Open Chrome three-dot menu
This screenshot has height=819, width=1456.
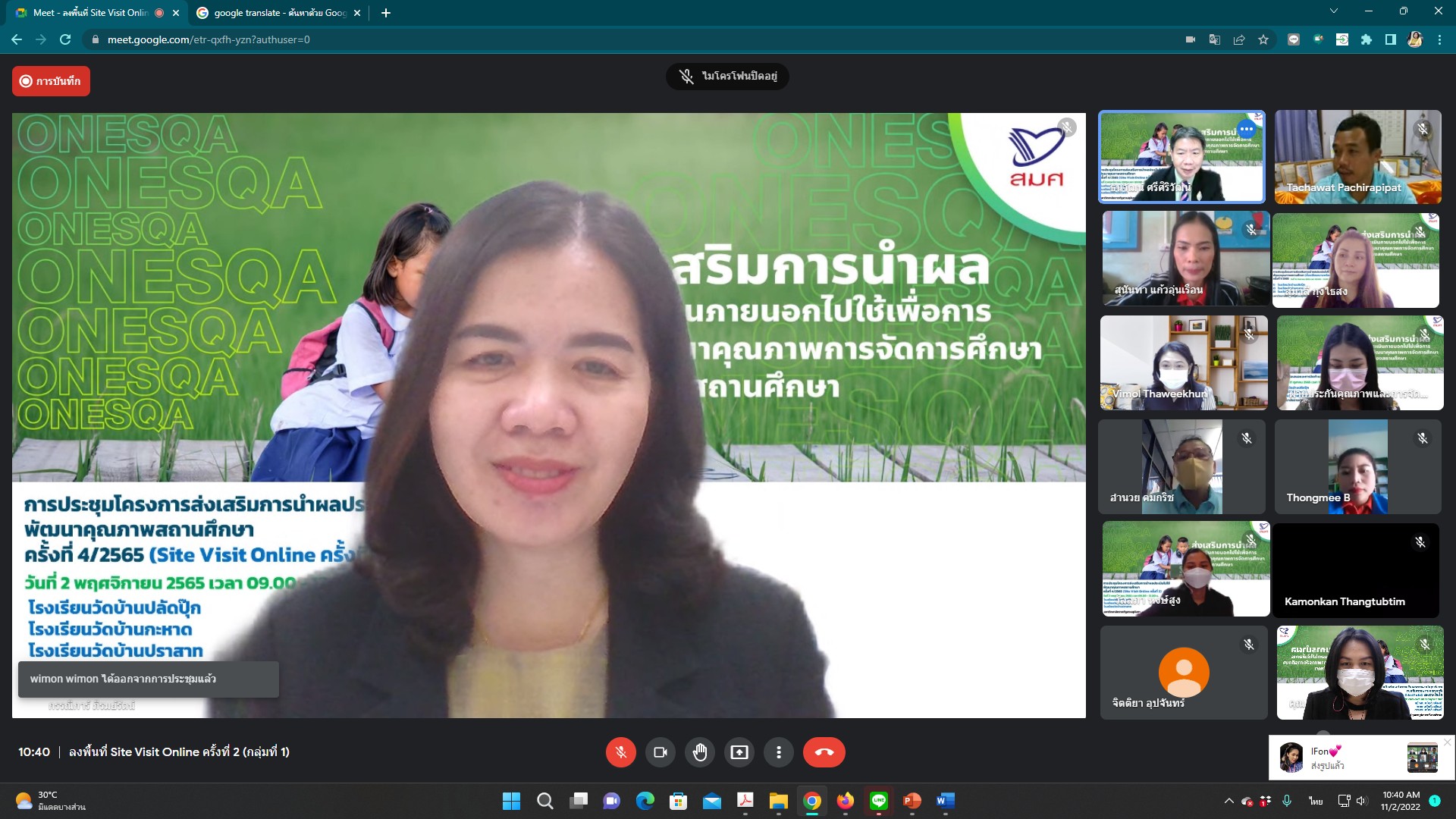coord(1439,39)
